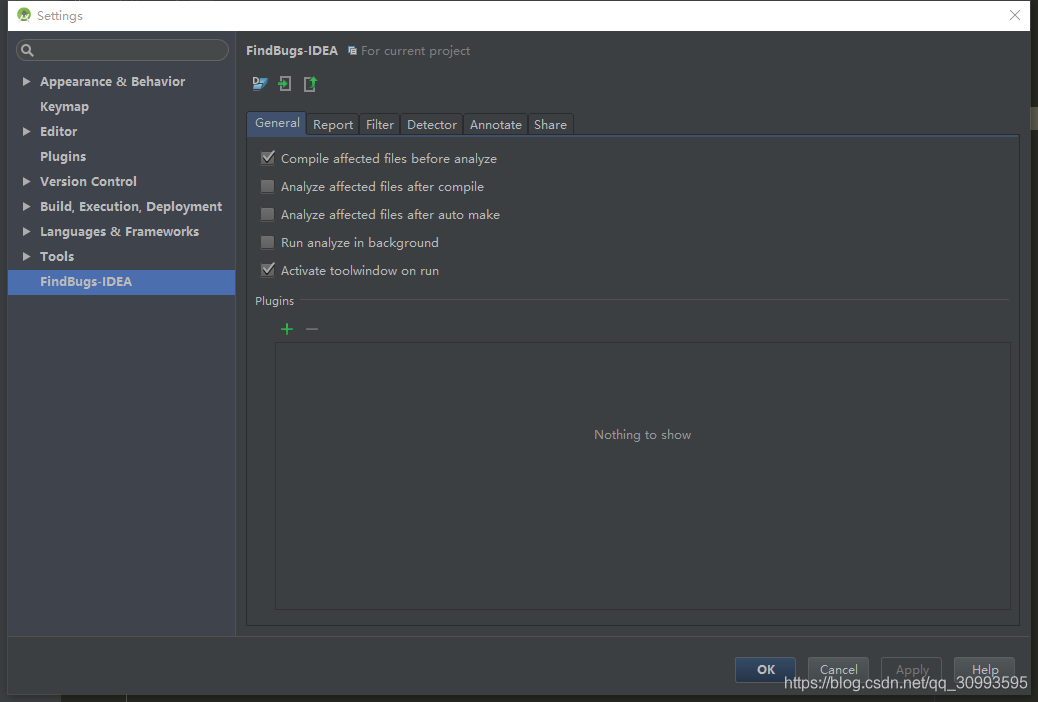1038x702 pixels.
Task: Enable Run analyze in background
Action: pyautogui.click(x=267, y=242)
